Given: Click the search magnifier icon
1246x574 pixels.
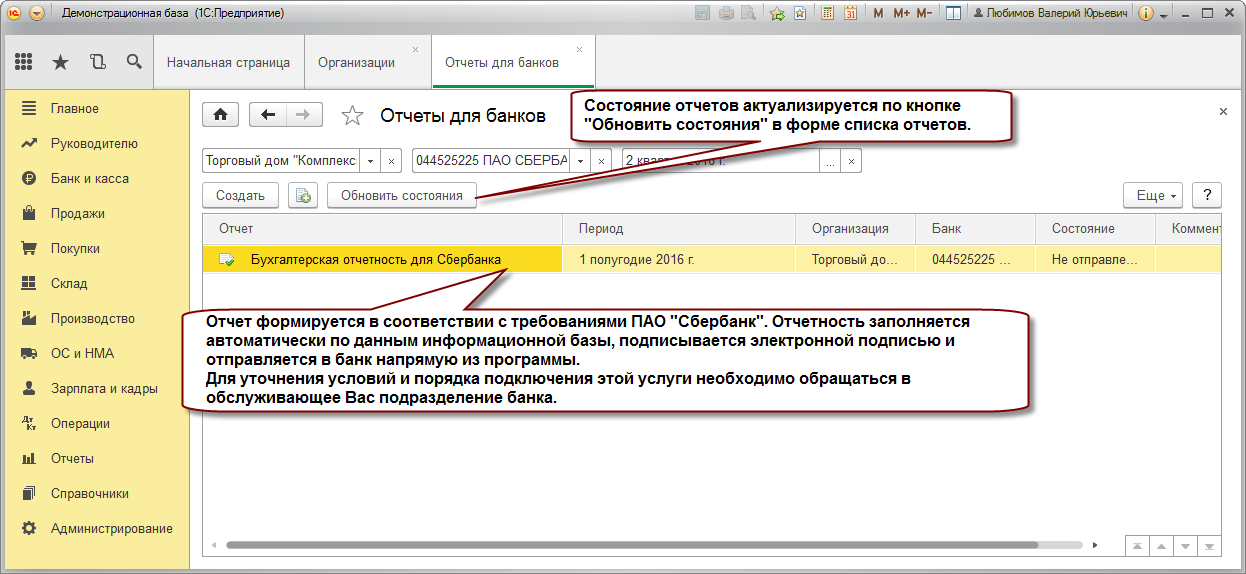Looking at the screenshot, I should pyautogui.click(x=134, y=62).
